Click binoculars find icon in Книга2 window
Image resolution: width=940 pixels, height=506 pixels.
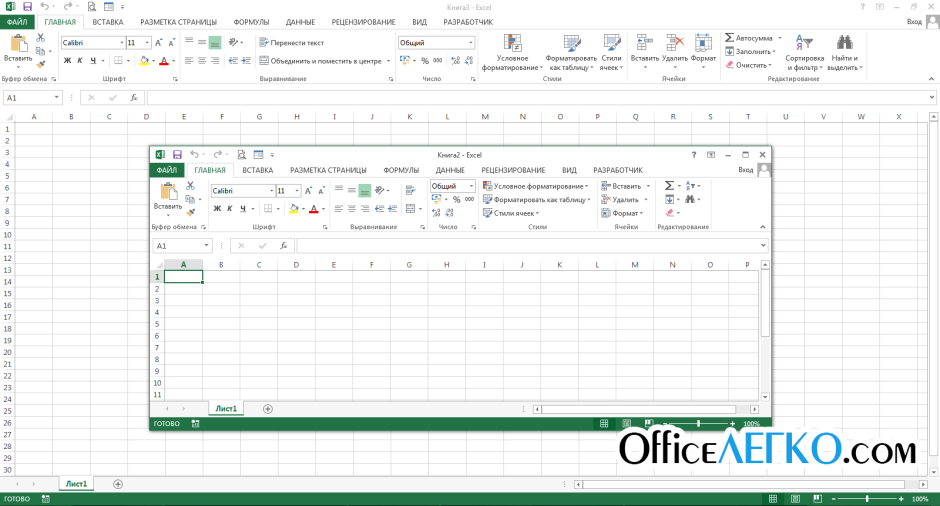690,199
